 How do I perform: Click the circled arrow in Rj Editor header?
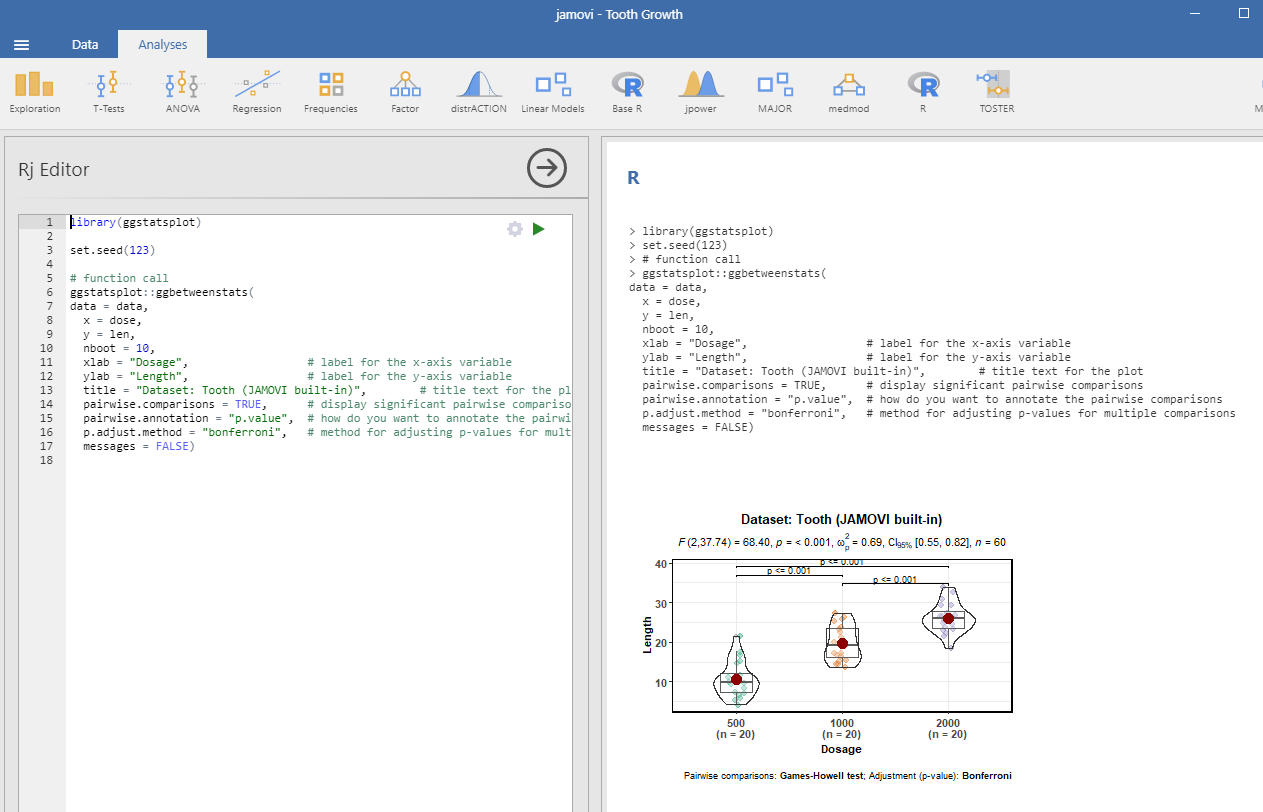click(546, 168)
